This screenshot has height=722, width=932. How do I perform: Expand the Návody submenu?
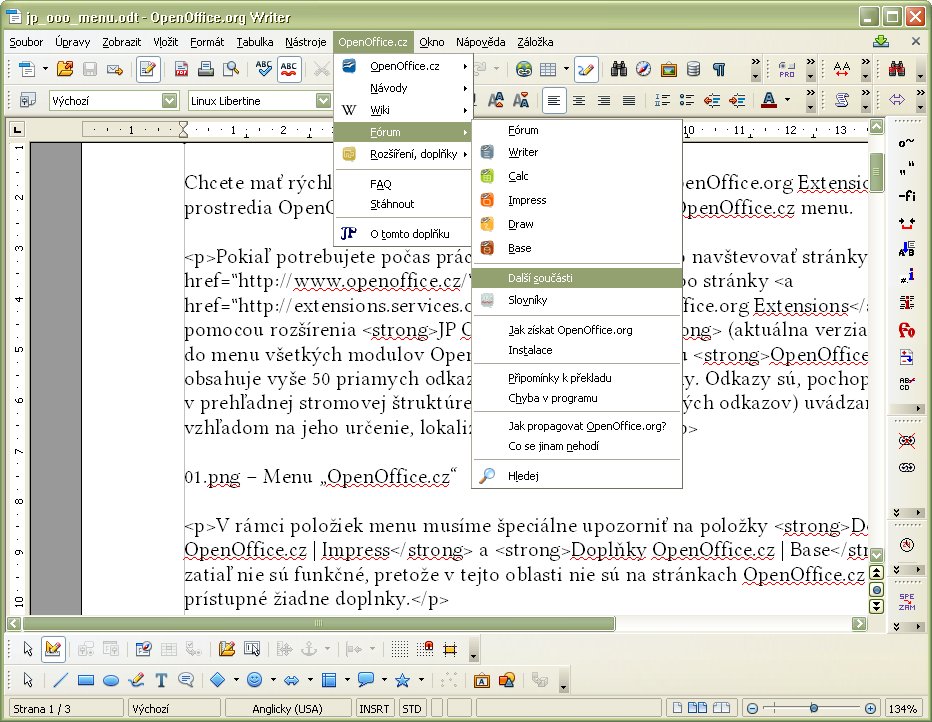coord(404,89)
